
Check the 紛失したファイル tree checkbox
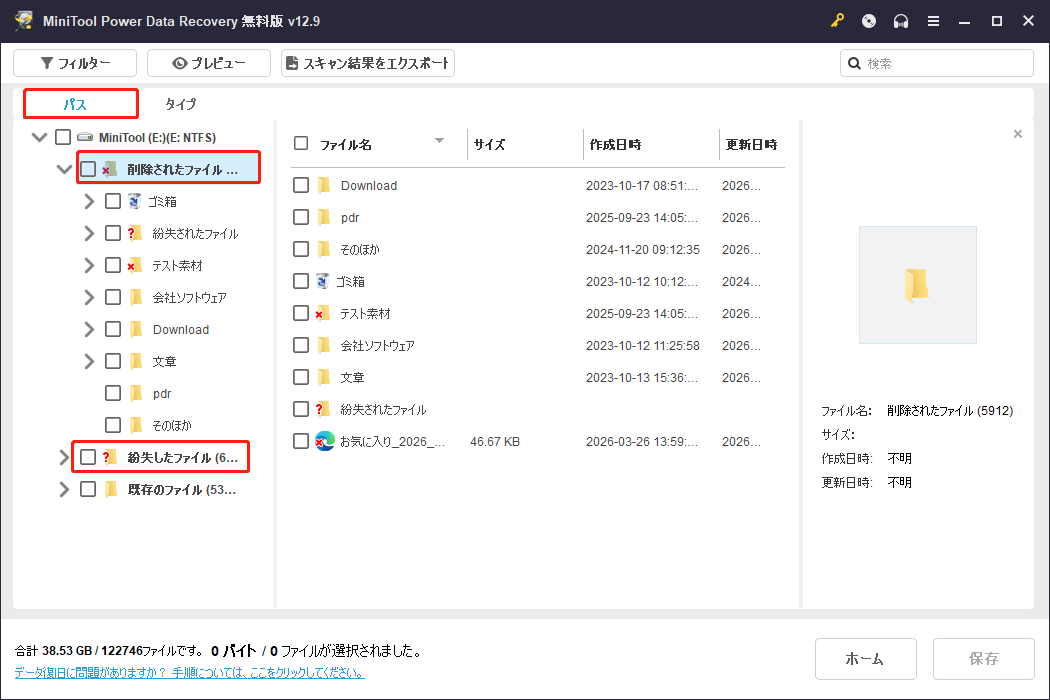pos(88,458)
